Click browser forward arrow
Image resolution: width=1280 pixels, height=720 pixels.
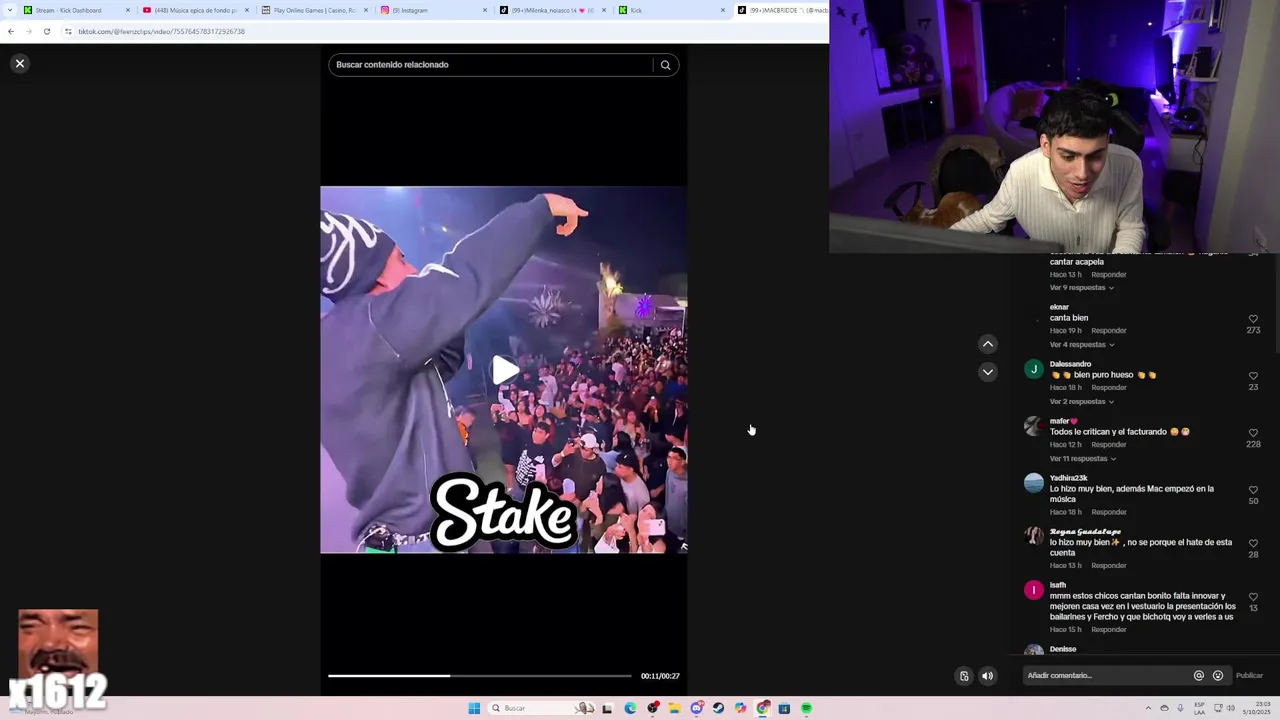coord(28,31)
